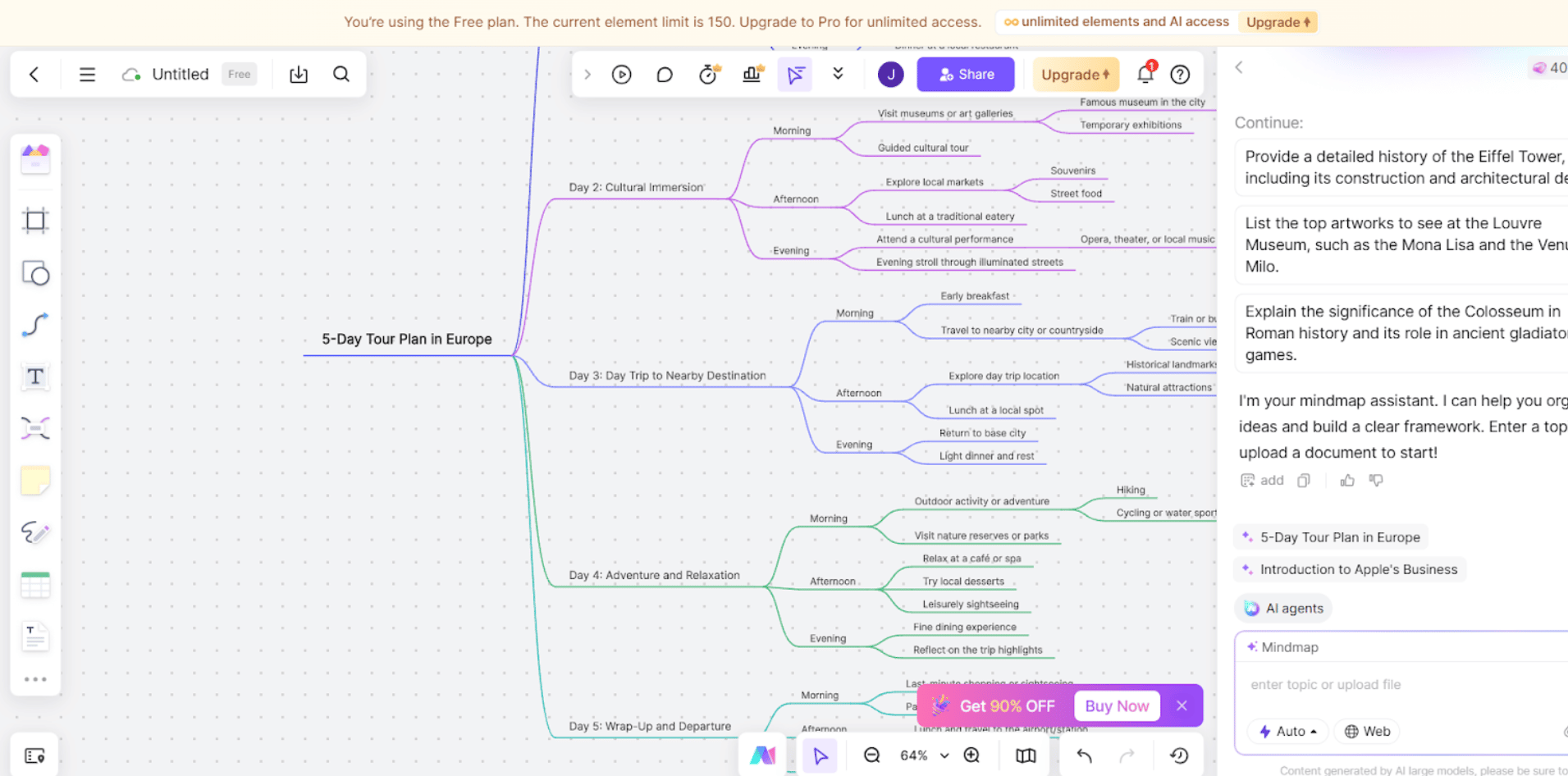This screenshot has height=776, width=1568.
Task: Open the voting tool icon
Action: tap(752, 75)
